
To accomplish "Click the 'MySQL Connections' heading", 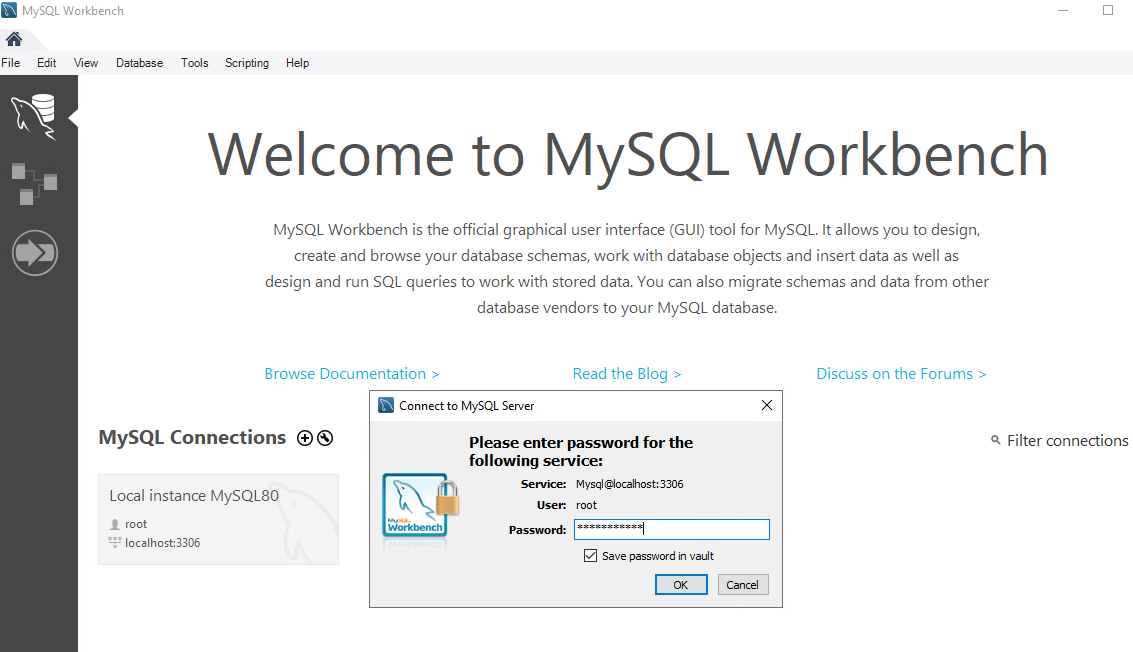I will (x=192, y=437).
